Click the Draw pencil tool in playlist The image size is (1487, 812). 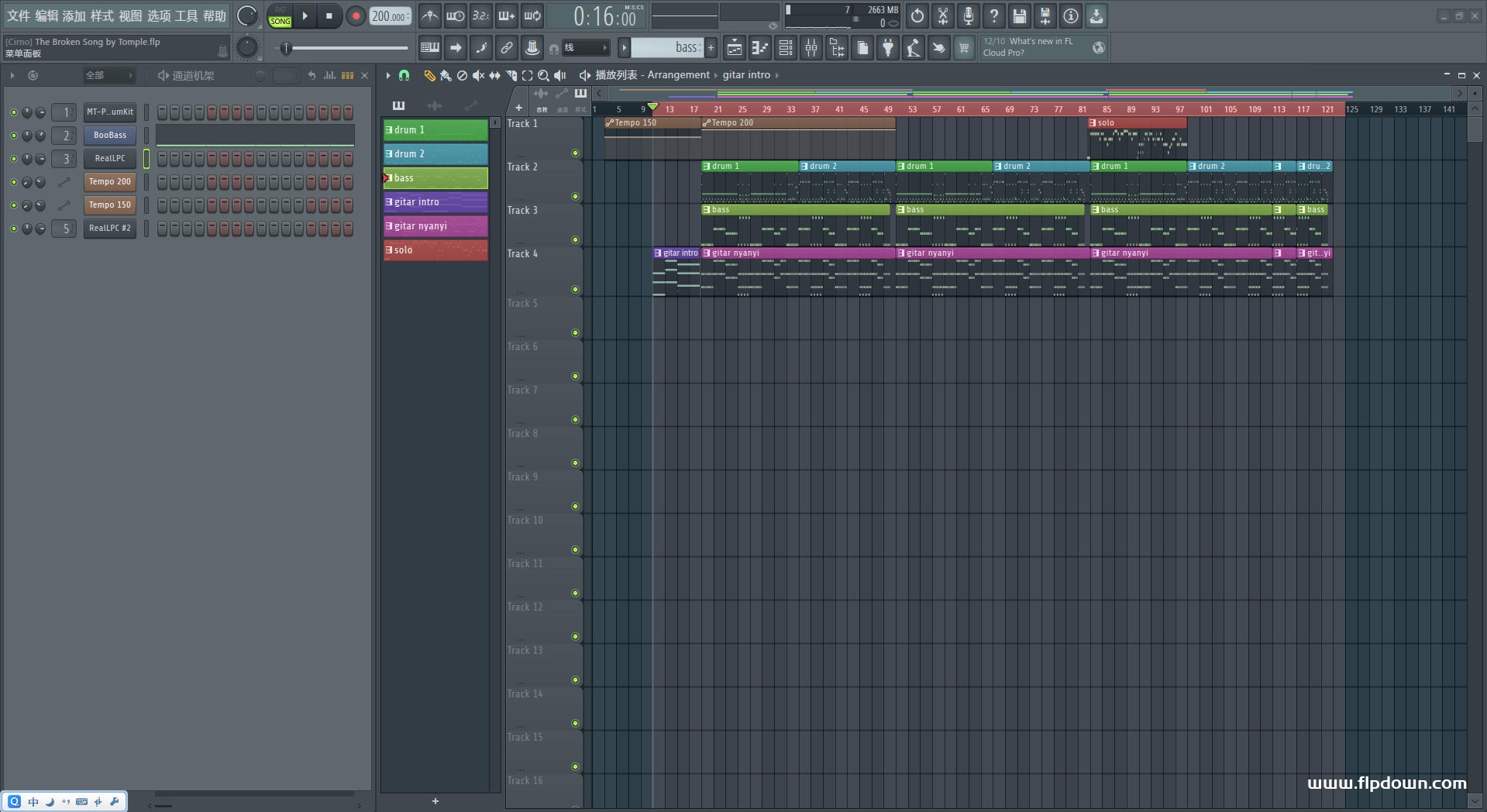pos(429,75)
